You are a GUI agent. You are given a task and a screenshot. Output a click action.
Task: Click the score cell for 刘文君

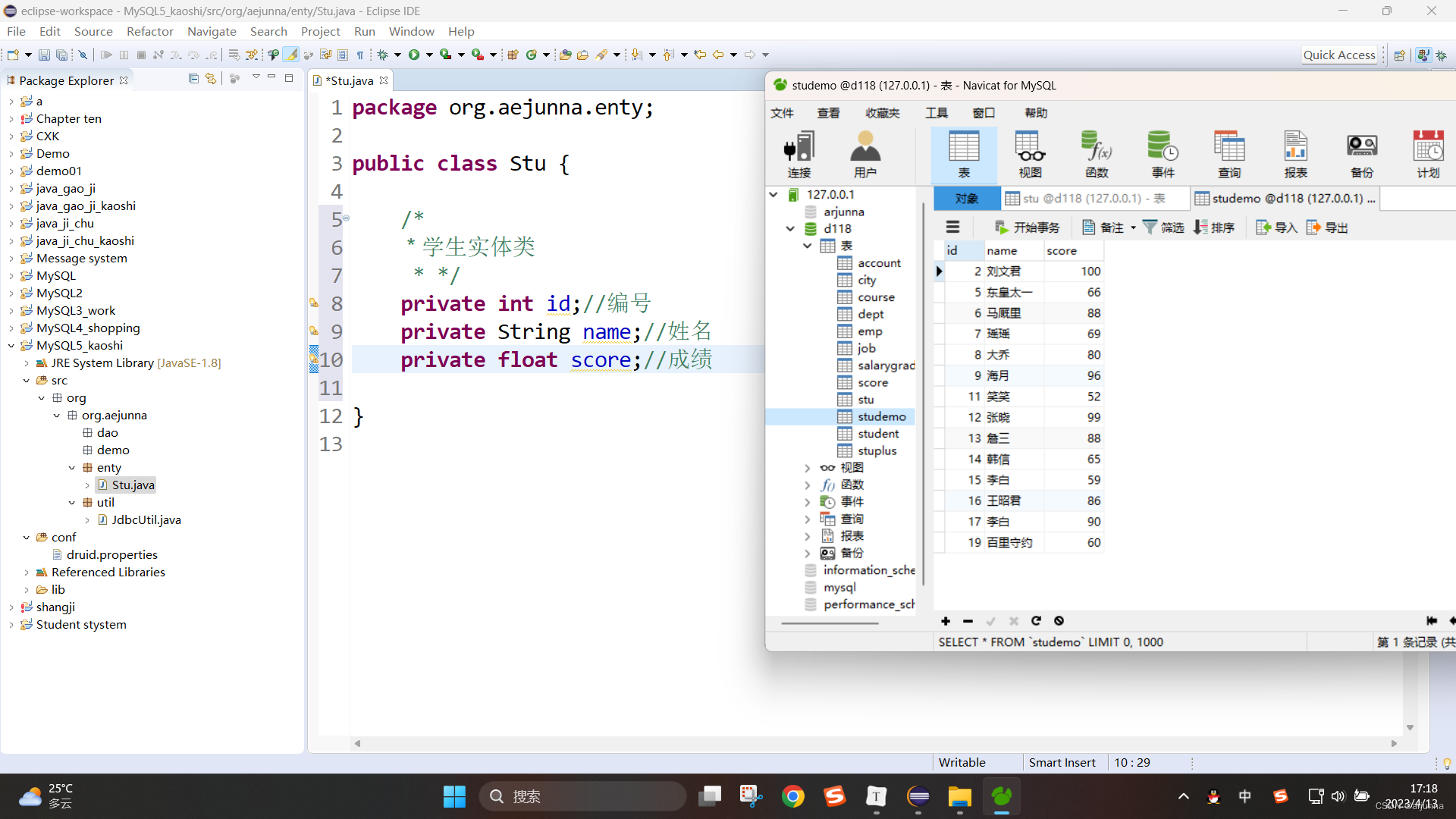coord(1074,271)
